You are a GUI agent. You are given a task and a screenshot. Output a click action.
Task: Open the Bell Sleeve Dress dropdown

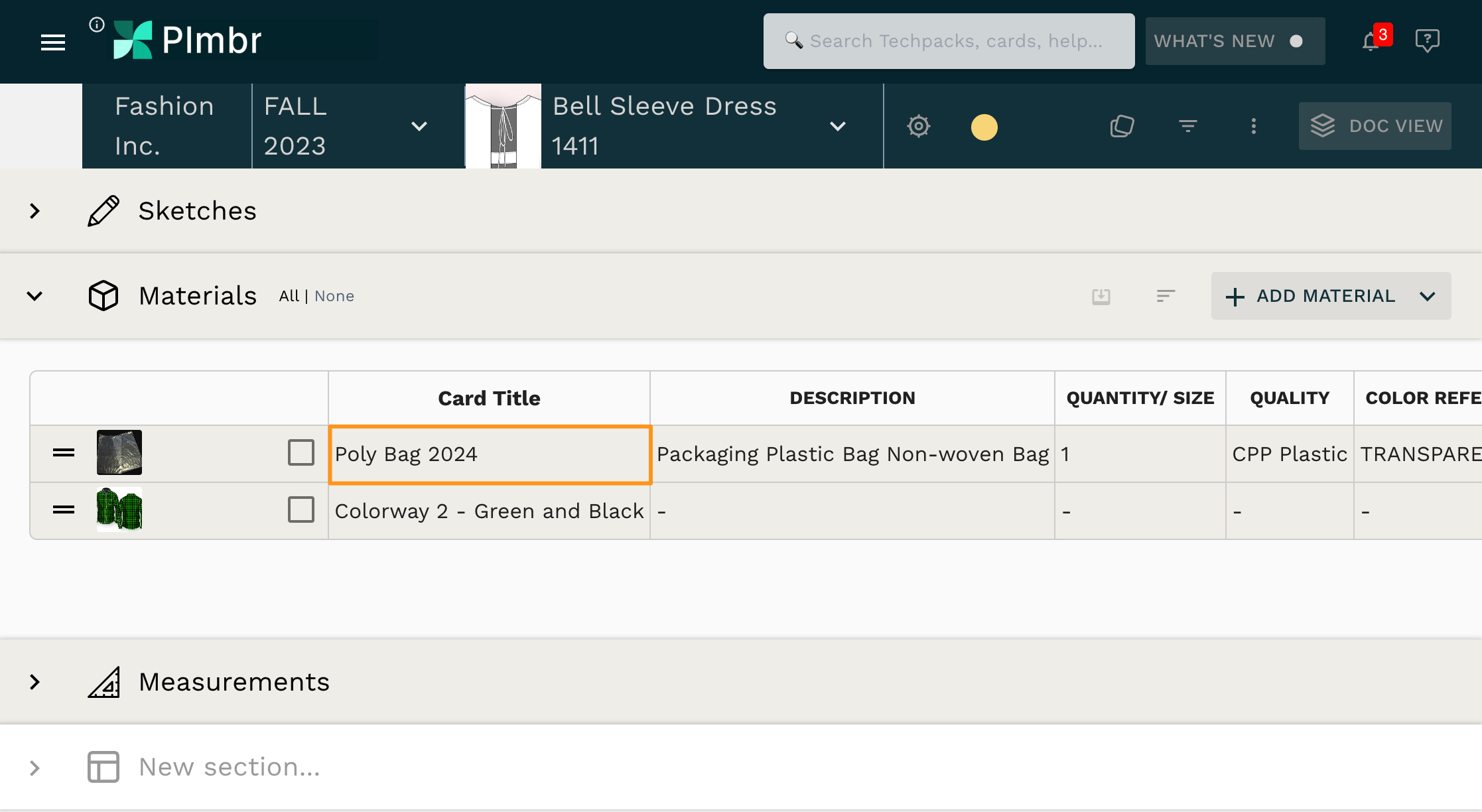pos(838,126)
